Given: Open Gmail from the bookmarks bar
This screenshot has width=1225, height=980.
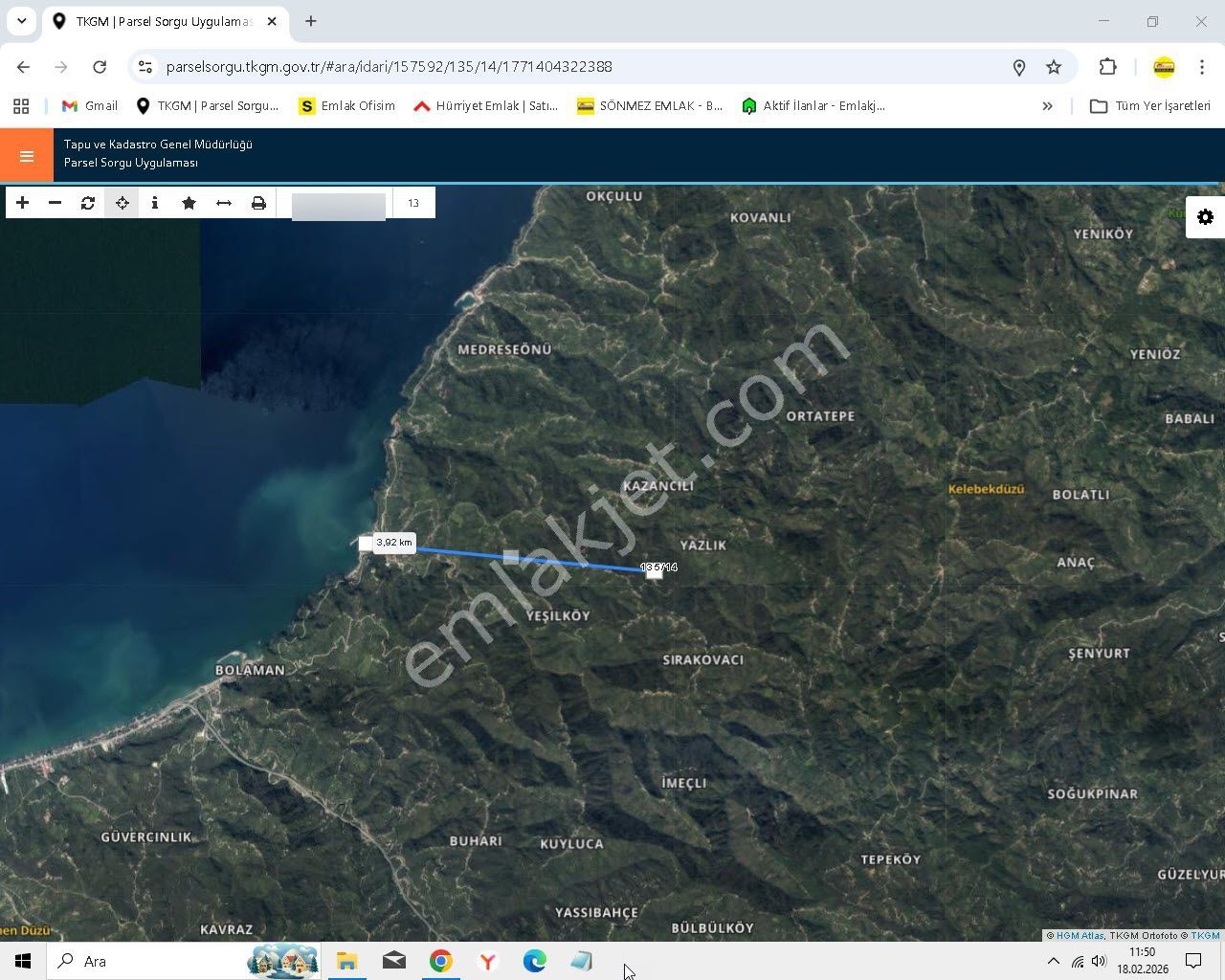Looking at the screenshot, I should tap(89, 105).
